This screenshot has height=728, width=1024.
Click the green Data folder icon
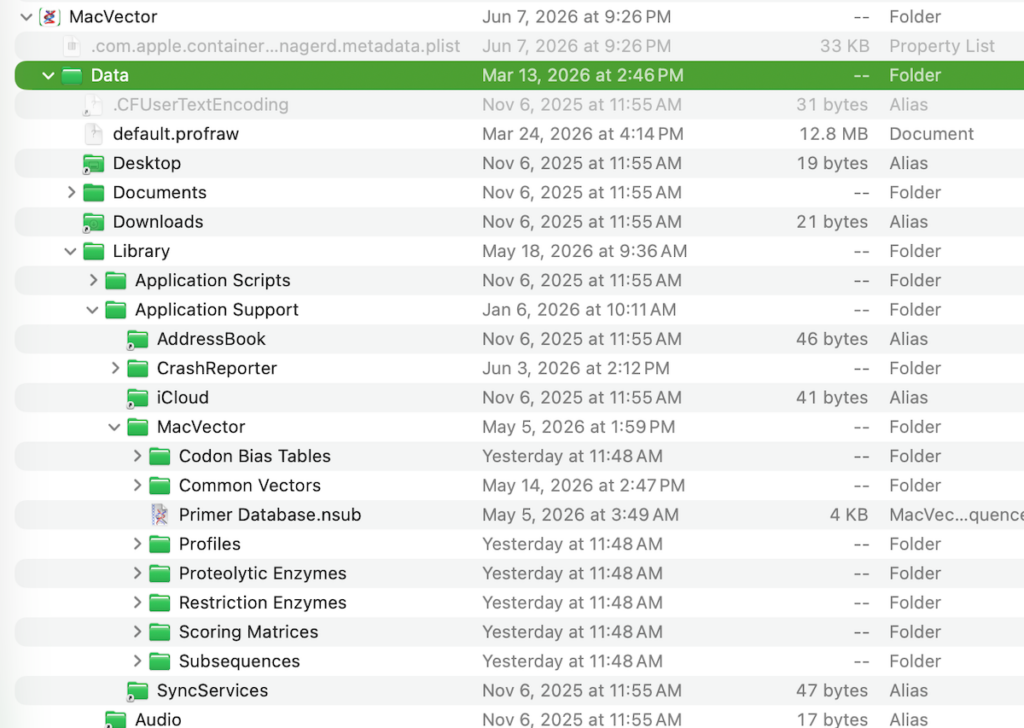click(72, 76)
